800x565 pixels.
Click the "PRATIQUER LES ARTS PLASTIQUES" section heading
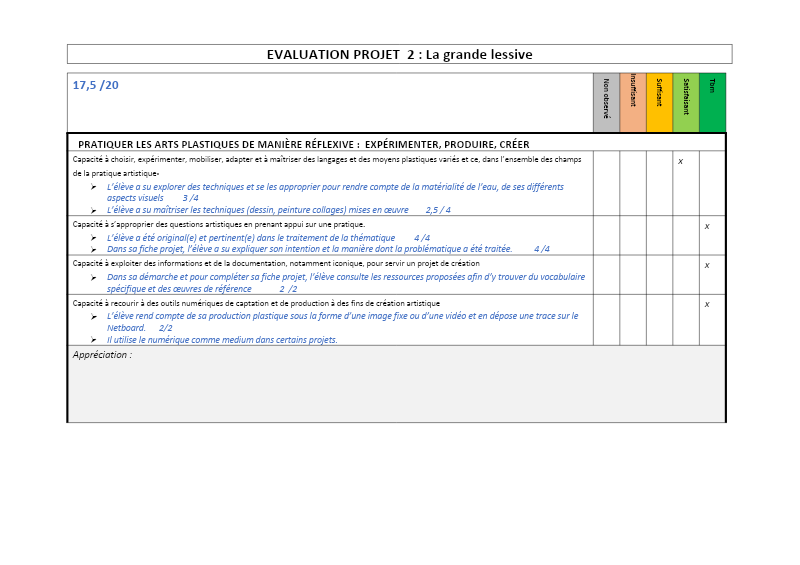(x=303, y=144)
